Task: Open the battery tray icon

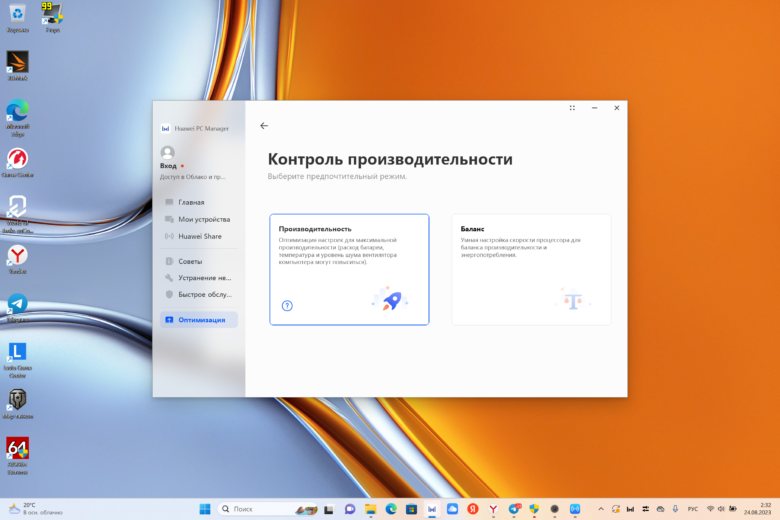Action: [x=733, y=509]
